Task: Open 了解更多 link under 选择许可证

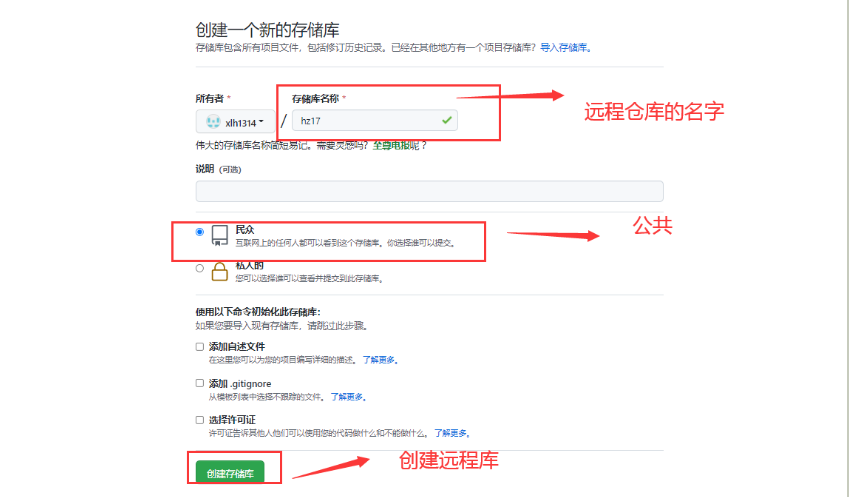Action: [x=452, y=433]
